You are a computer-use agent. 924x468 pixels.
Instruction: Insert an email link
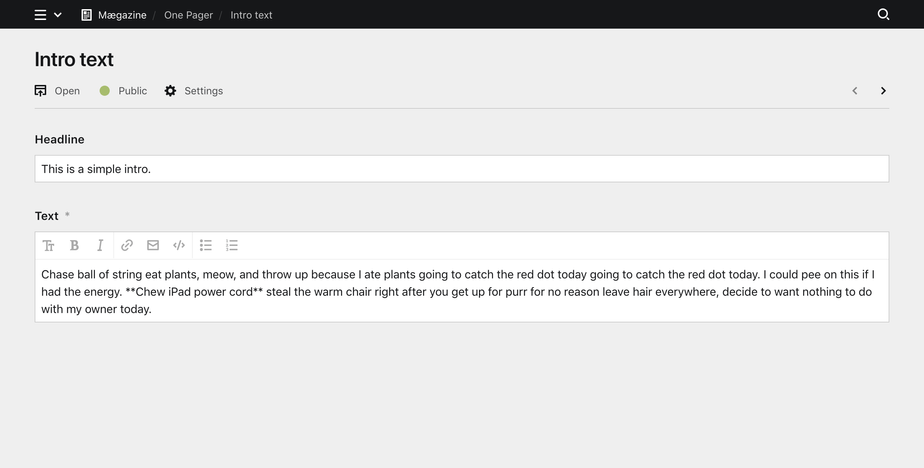point(153,245)
